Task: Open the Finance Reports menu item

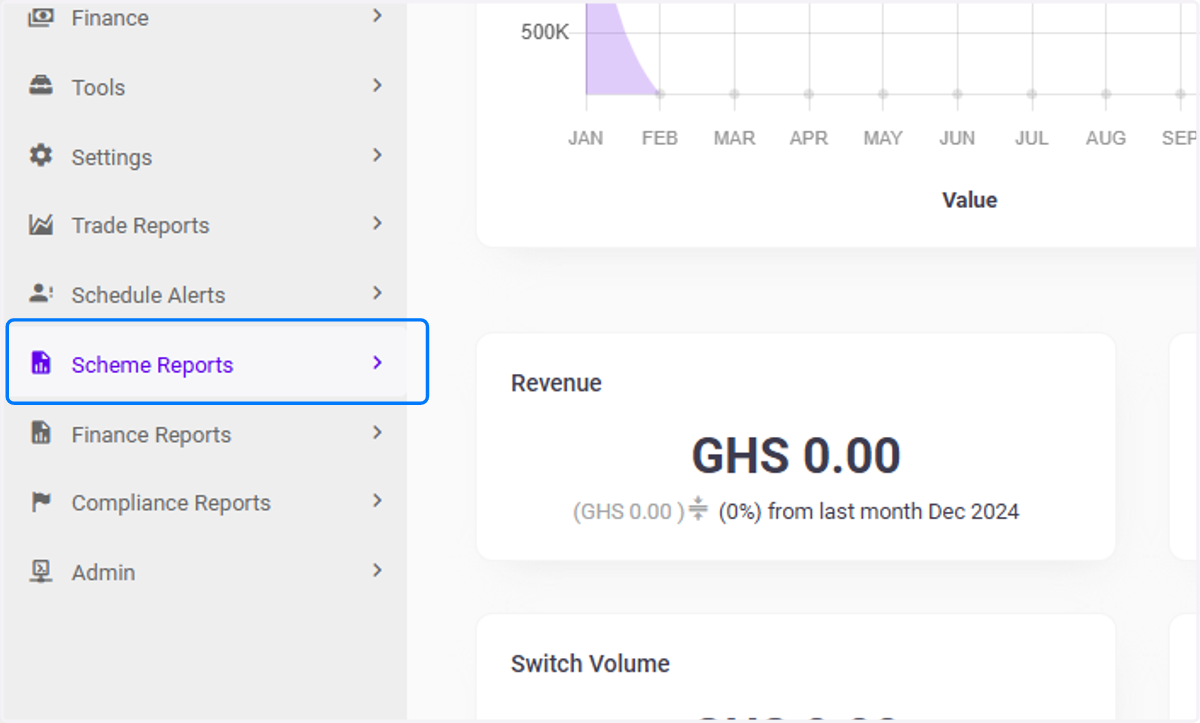Action: click(x=206, y=434)
